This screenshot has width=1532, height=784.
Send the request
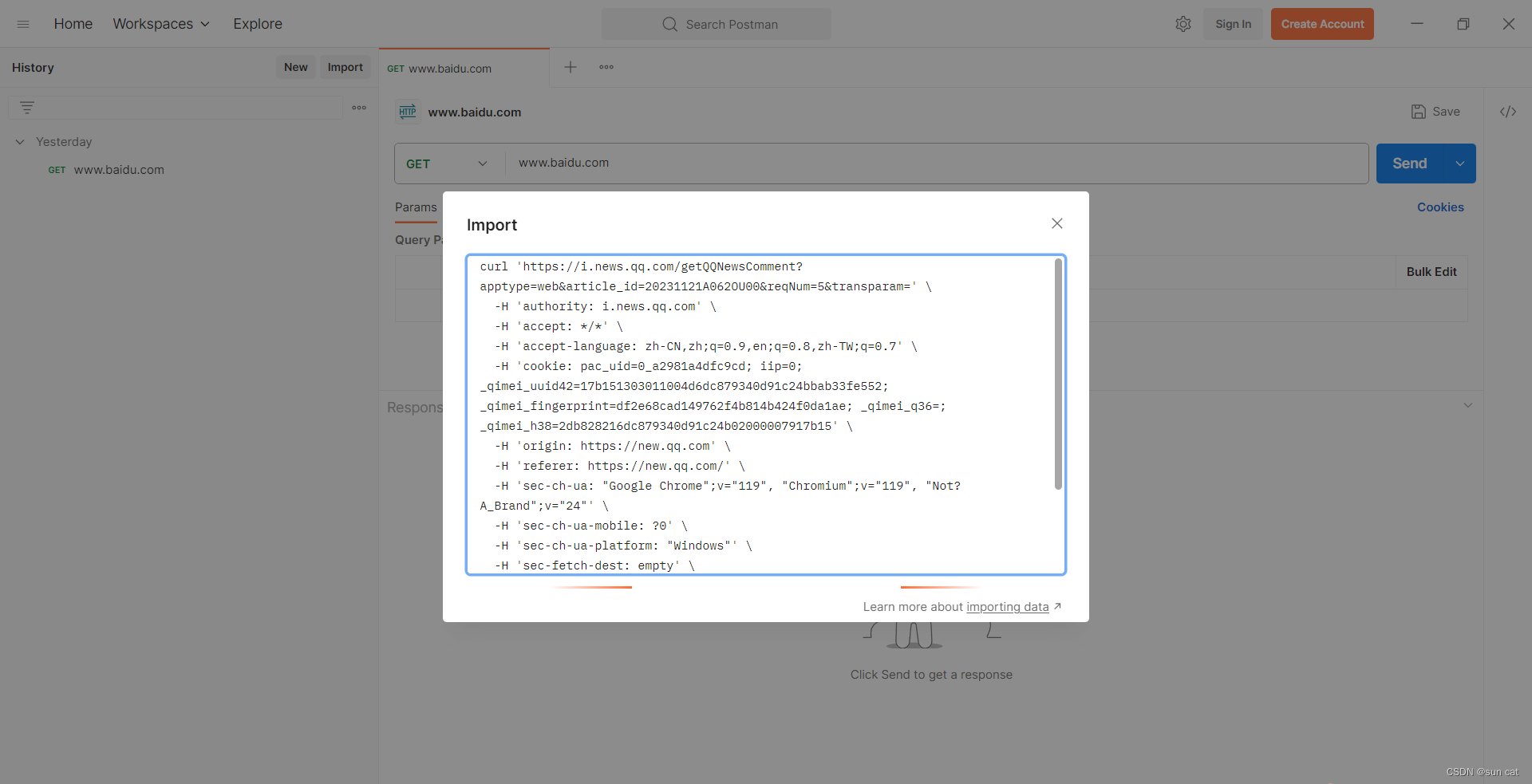(x=1410, y=163)
